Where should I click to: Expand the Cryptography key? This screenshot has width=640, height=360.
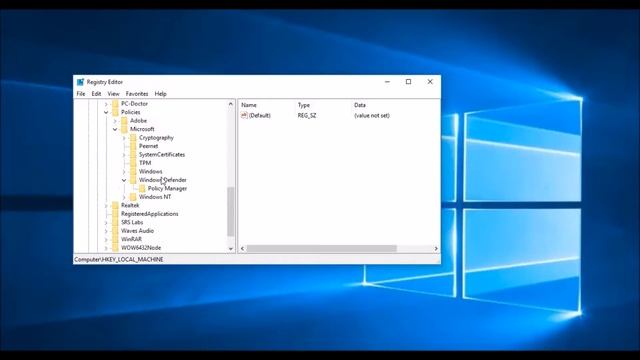click(x=124, y=138)
